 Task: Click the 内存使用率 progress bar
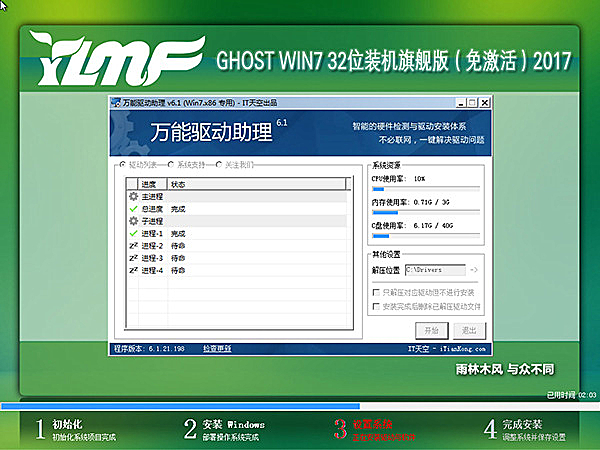[x=426, y=212]
